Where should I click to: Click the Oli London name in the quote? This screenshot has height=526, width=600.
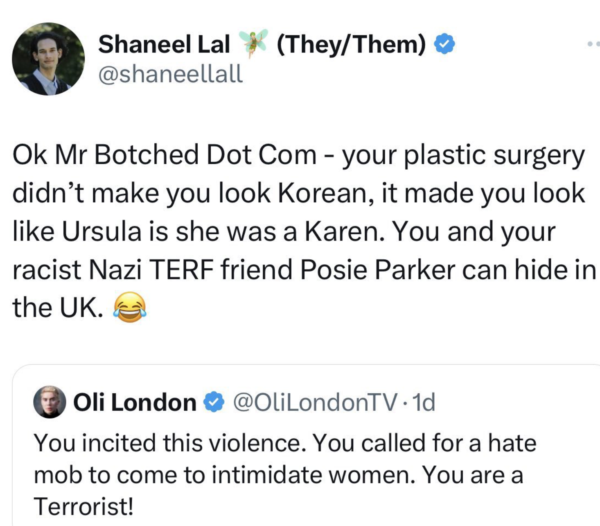[x=135, y=403]
